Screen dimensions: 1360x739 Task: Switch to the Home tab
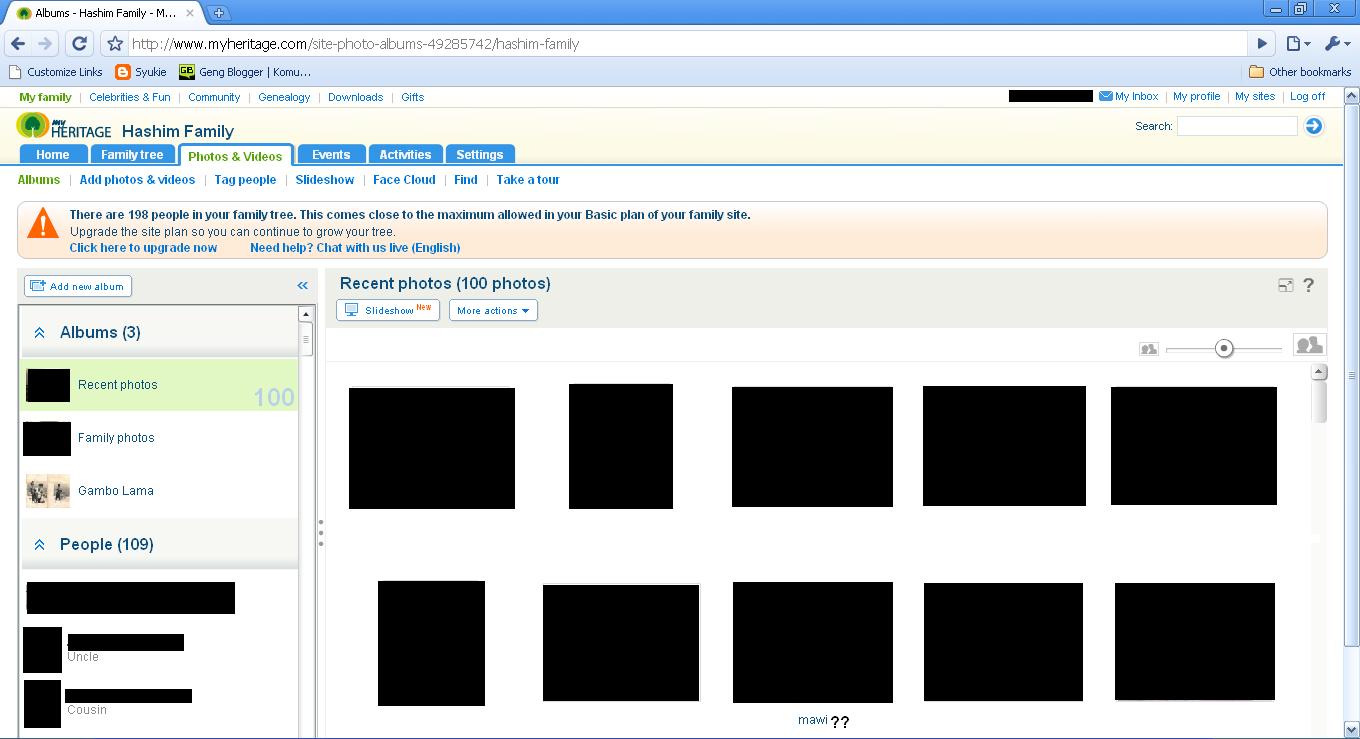click(53, 155)
